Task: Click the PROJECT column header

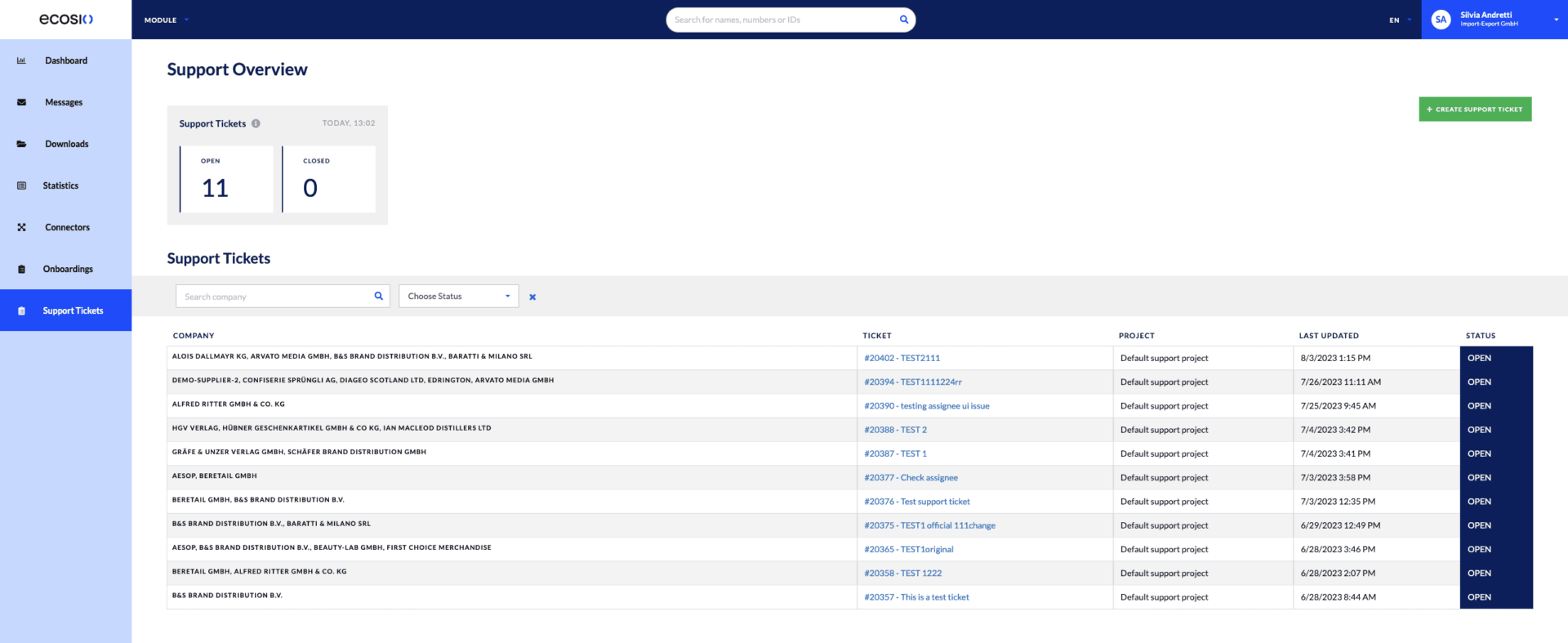Action: (1137, 336)
